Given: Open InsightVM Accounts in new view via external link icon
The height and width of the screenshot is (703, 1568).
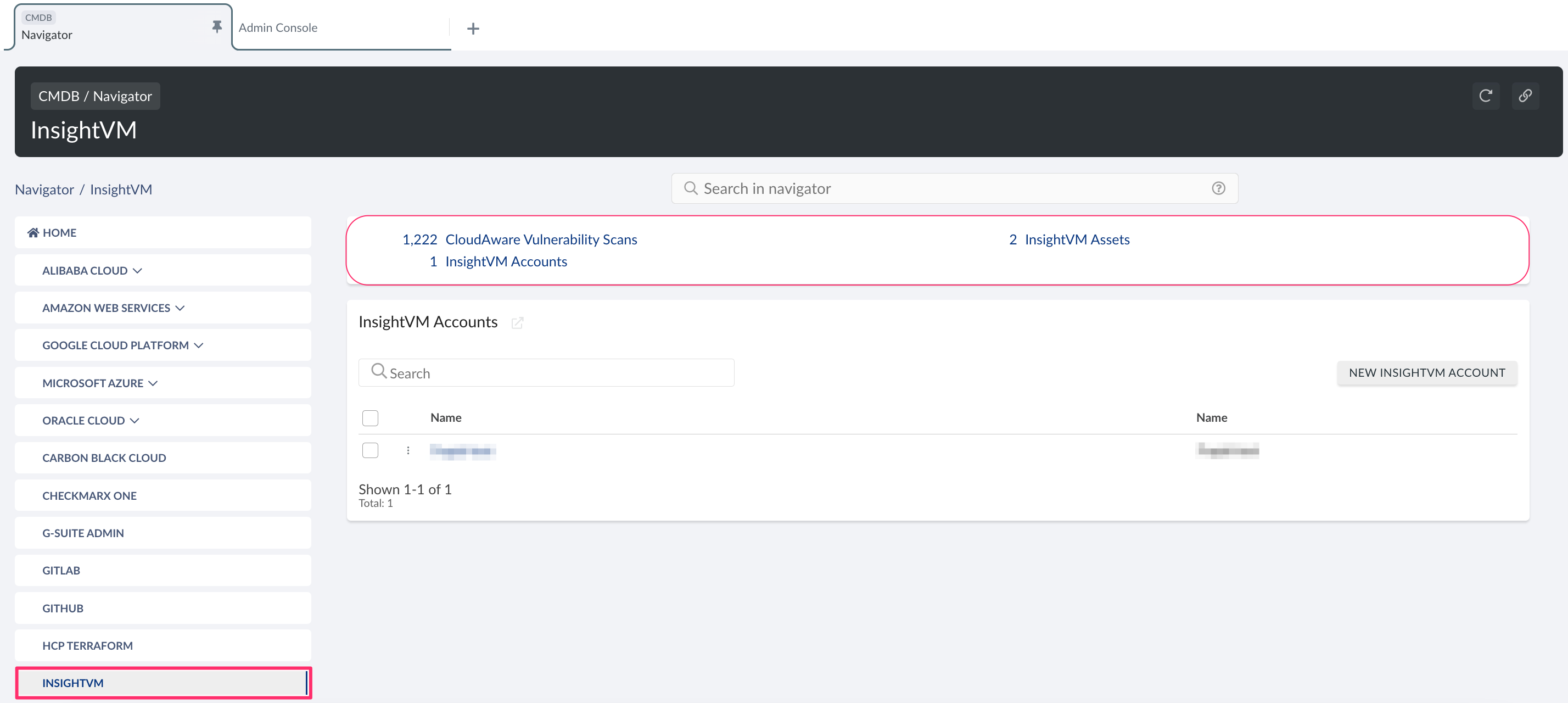Looking at the screenshot, I should tap(518, 322).
